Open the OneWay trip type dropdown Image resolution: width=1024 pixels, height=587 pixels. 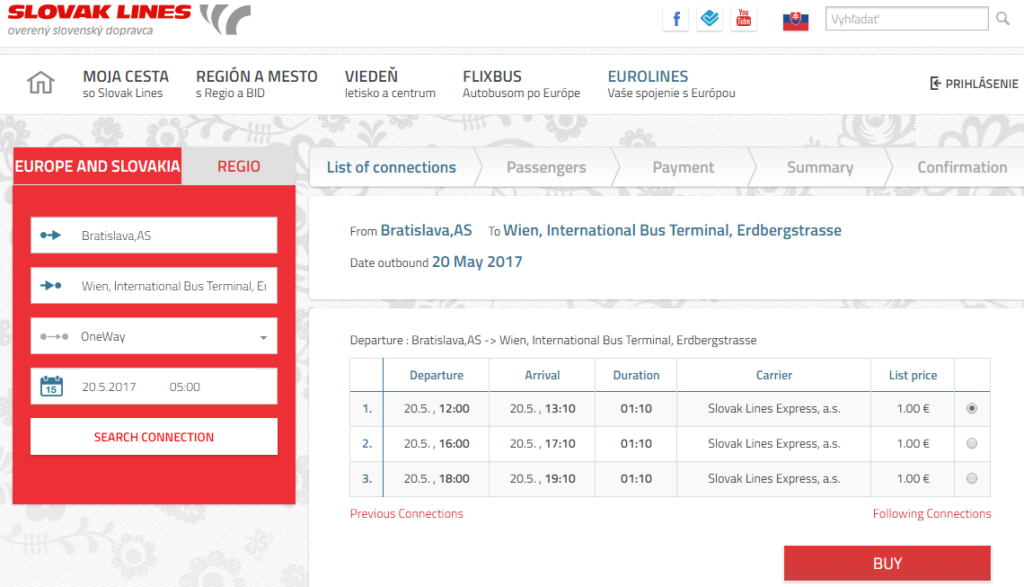[154, 336]
